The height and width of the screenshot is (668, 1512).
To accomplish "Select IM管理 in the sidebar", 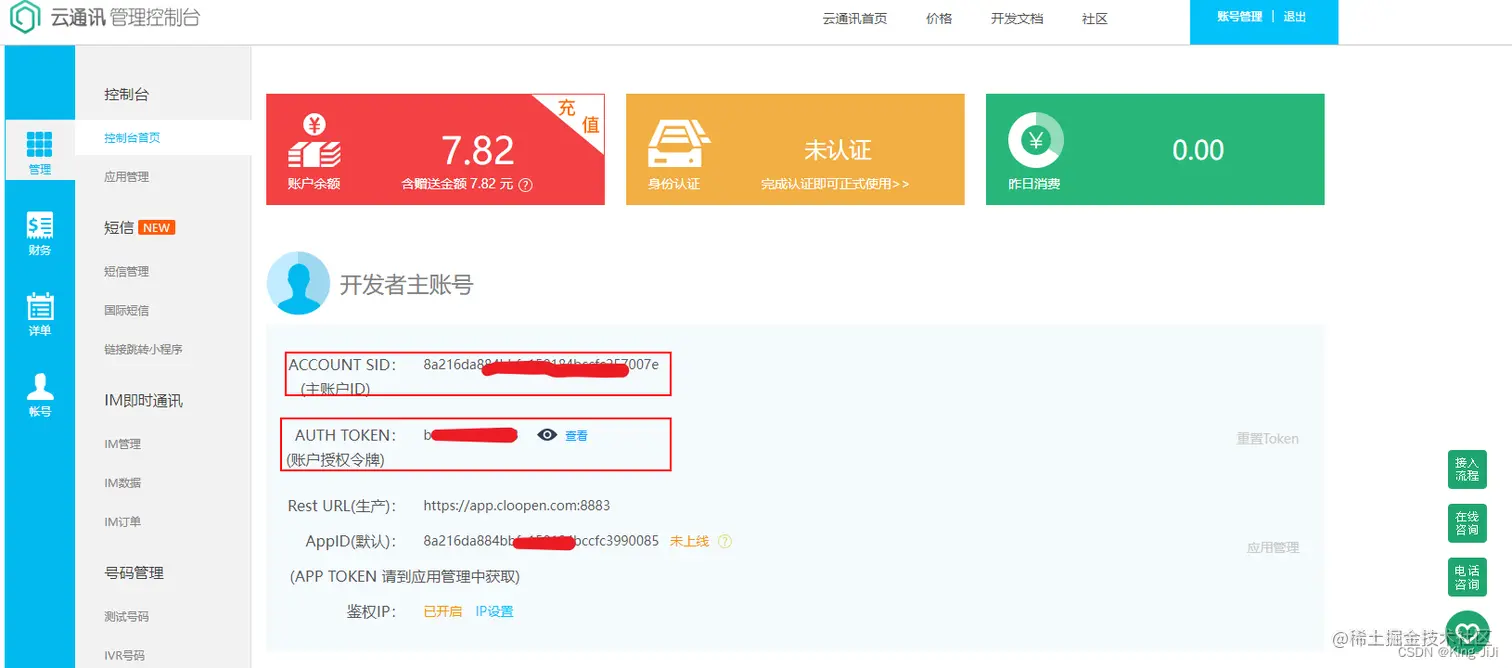I will tap(123, 444).
